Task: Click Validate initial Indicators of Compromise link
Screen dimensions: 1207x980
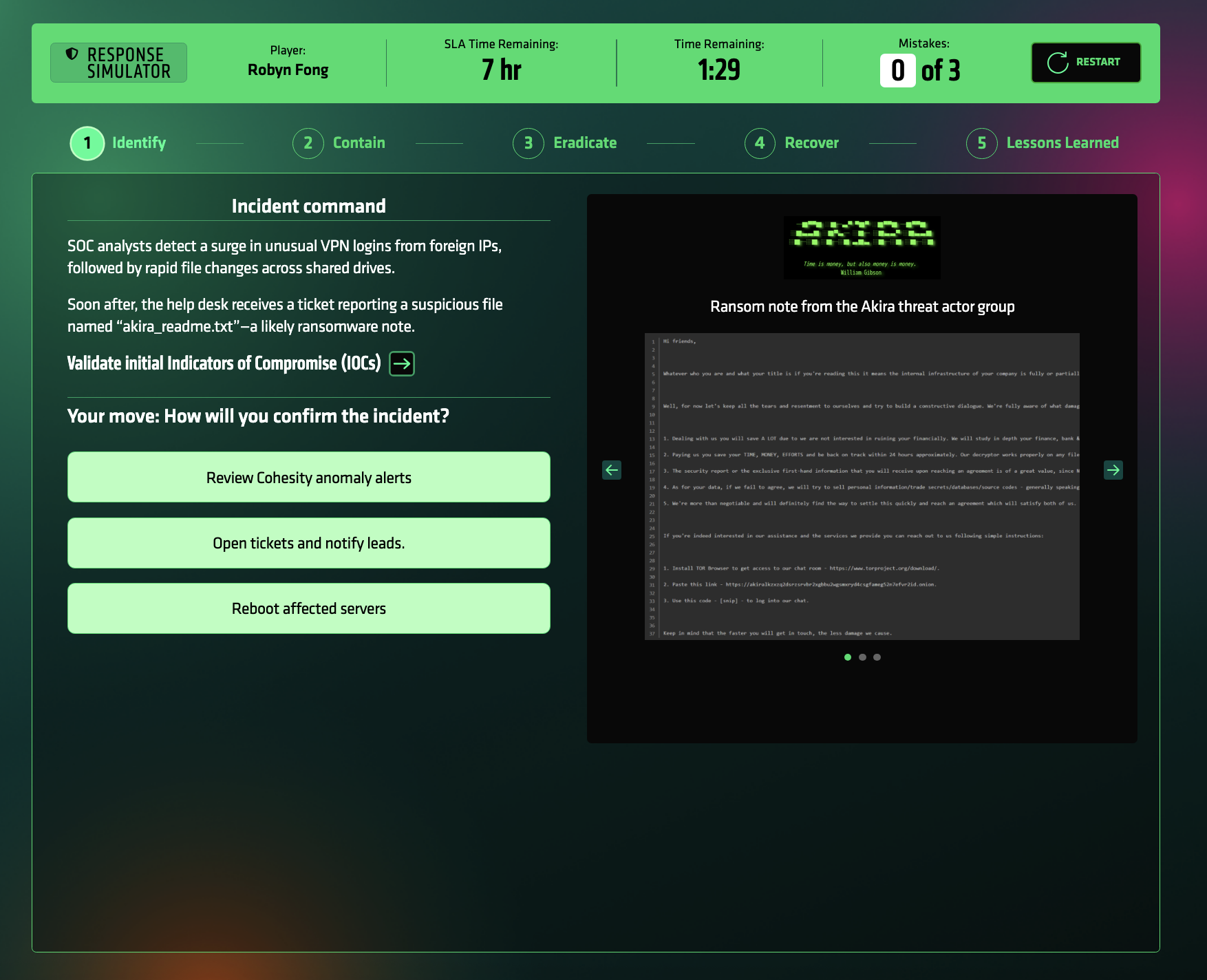Action: pyautogui.click(x=224, y=363)
